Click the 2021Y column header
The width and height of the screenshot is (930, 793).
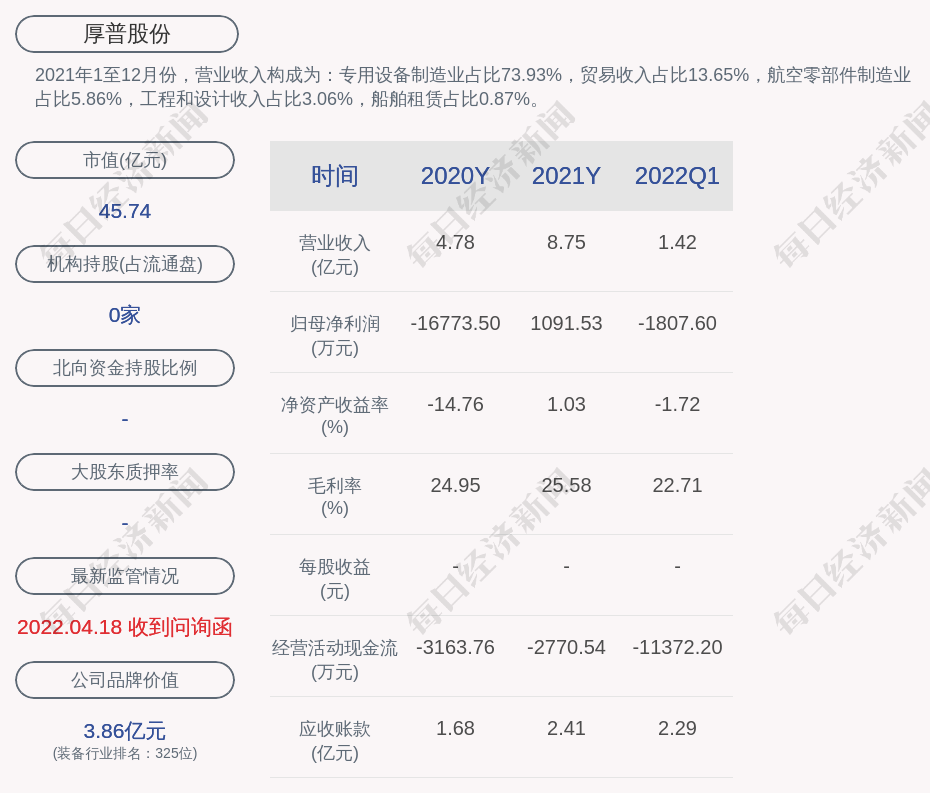566,176
